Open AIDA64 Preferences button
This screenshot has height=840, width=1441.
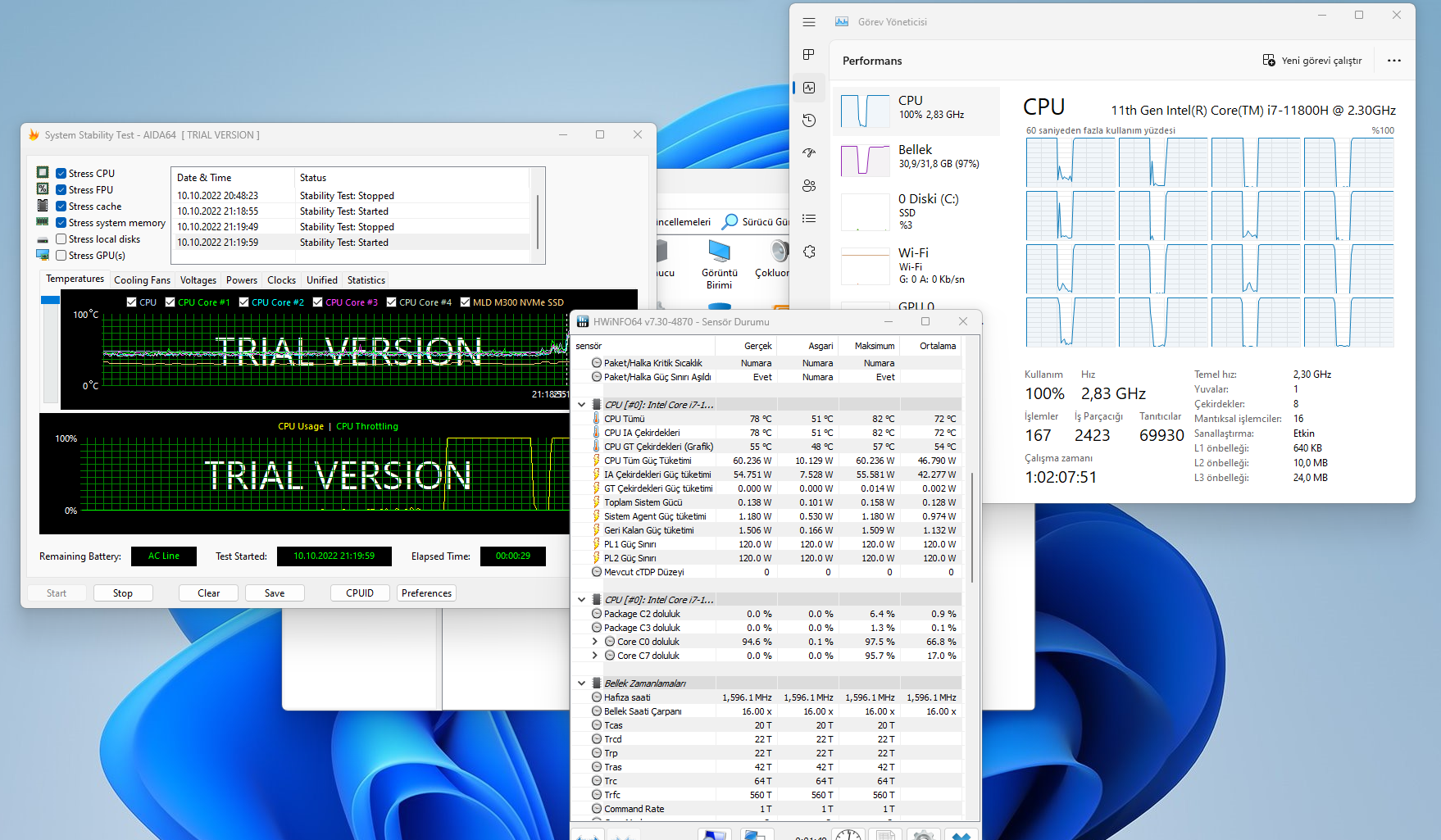point(426,593)
